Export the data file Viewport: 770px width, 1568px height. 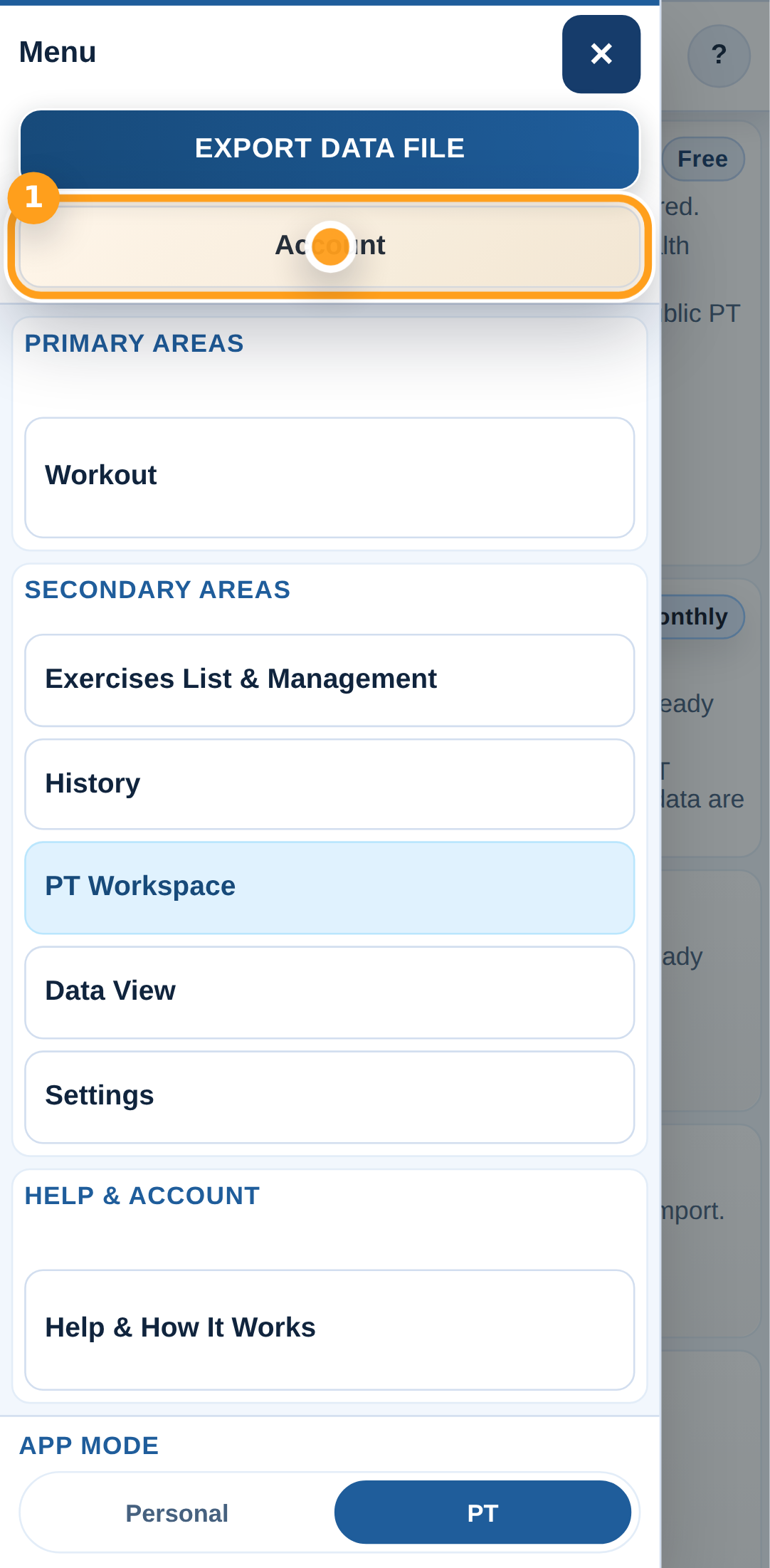point(329,149)
